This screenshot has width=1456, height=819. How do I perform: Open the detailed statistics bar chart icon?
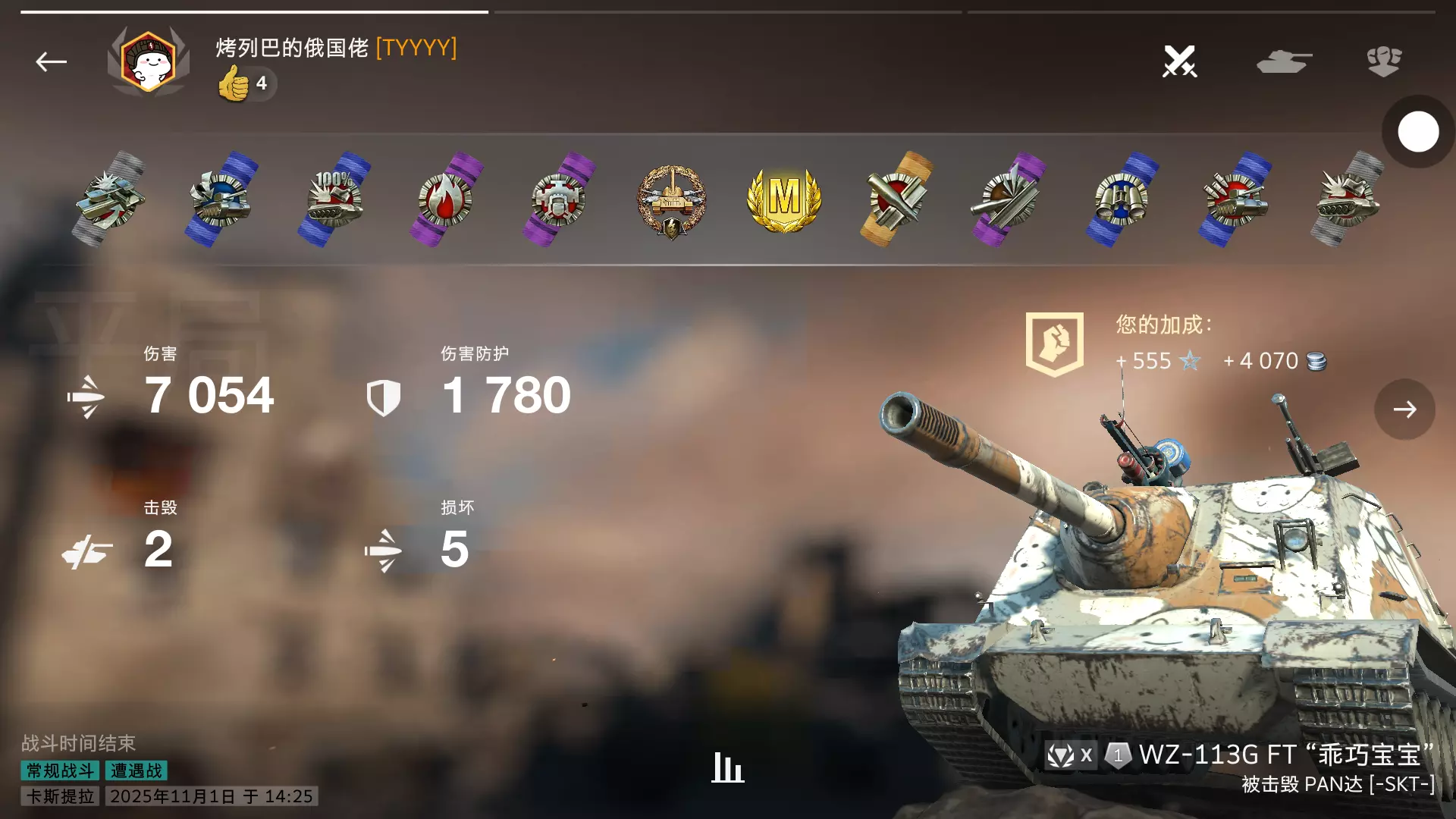pyautogui.click(x=727, y=767)
